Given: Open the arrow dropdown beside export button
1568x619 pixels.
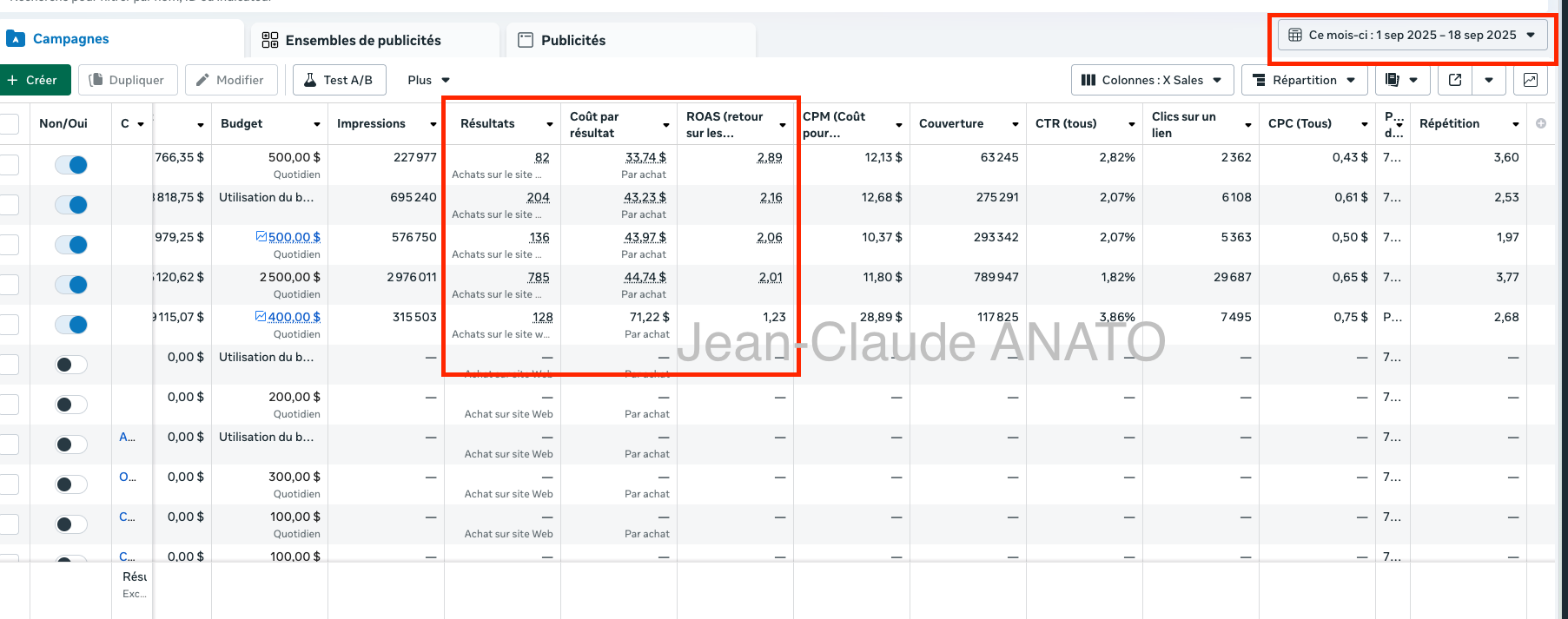Looking at the screenshot, I should click(x=1489, y=80).
